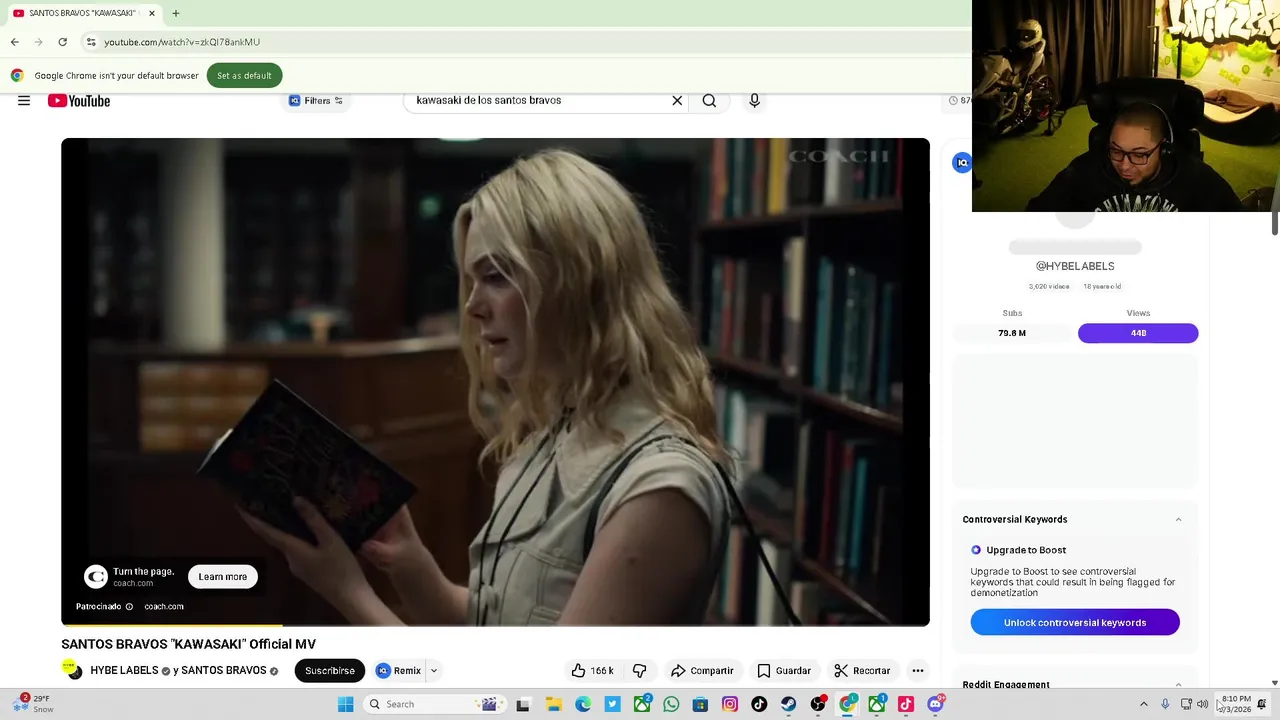Open File Explorer from the taskbar

pos(553,704)
